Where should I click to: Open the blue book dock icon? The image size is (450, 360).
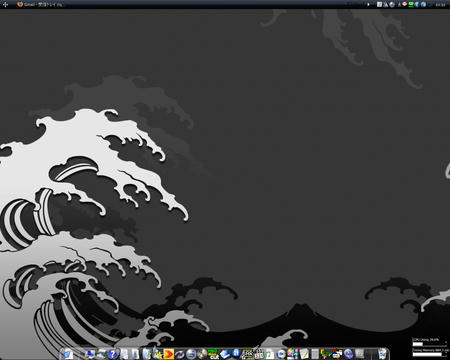tap(225, 354)
